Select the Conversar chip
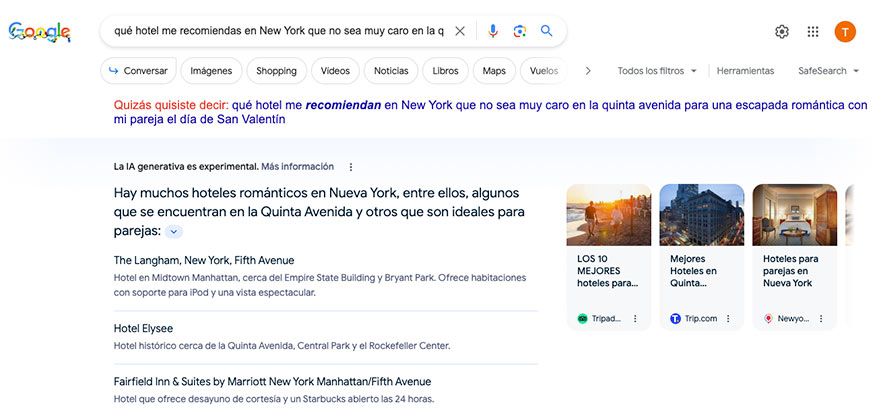This screenshot has height=415, width=875. click(x=138, y=71)
